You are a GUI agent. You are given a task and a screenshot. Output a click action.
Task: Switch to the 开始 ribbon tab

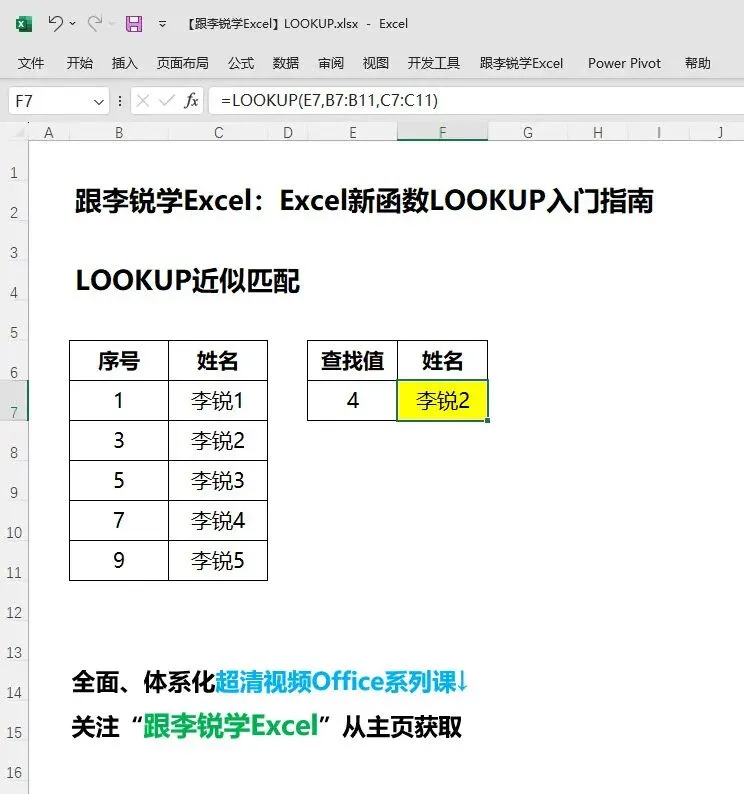point(80,63)
